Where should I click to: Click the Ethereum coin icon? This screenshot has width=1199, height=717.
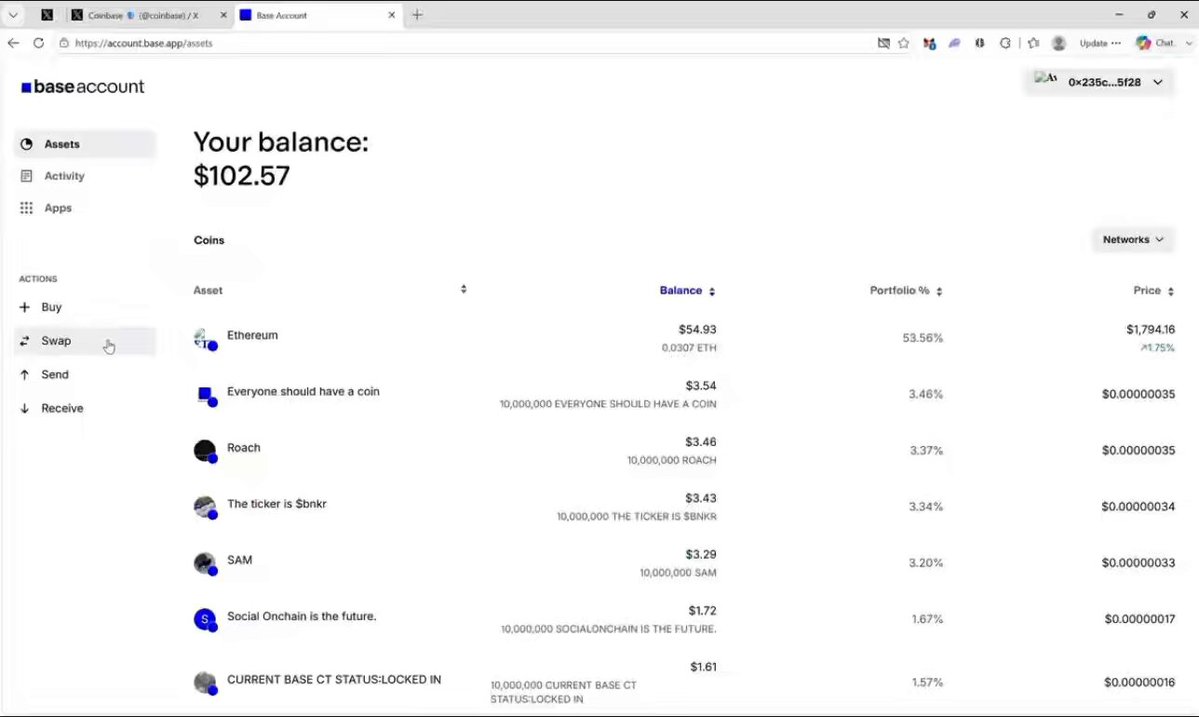(x=205, y=339)
